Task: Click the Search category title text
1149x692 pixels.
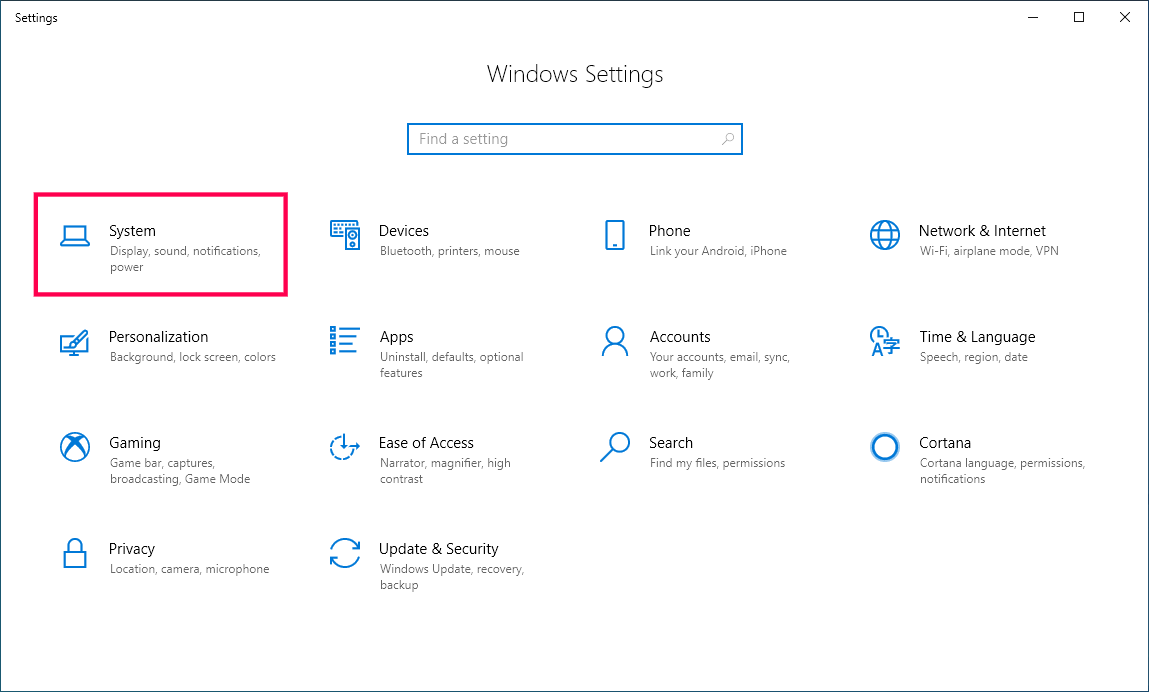Action: click(670, 443)
